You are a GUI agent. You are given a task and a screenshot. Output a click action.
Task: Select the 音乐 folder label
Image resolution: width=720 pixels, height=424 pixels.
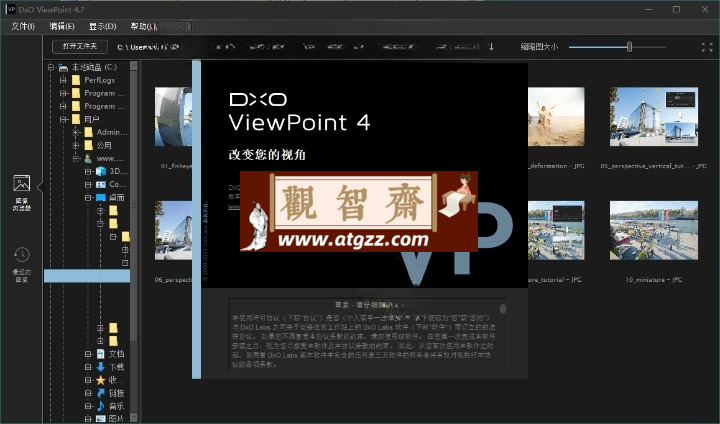coord(117,406)
